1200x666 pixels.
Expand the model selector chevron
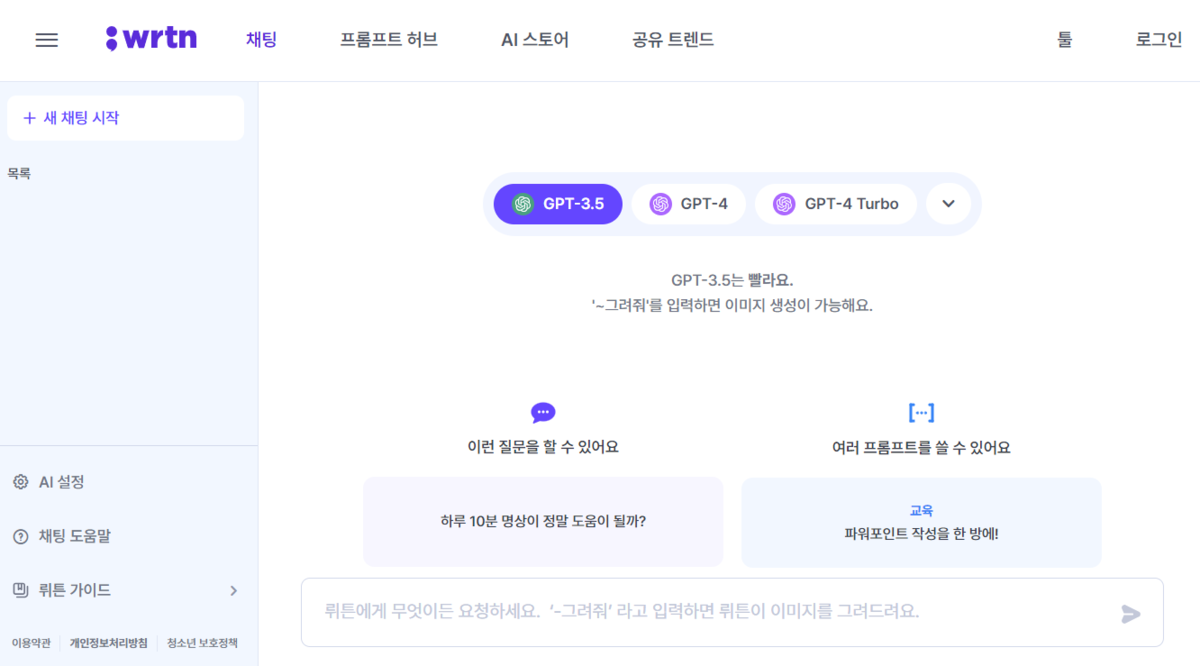click(x=948, y=203)
